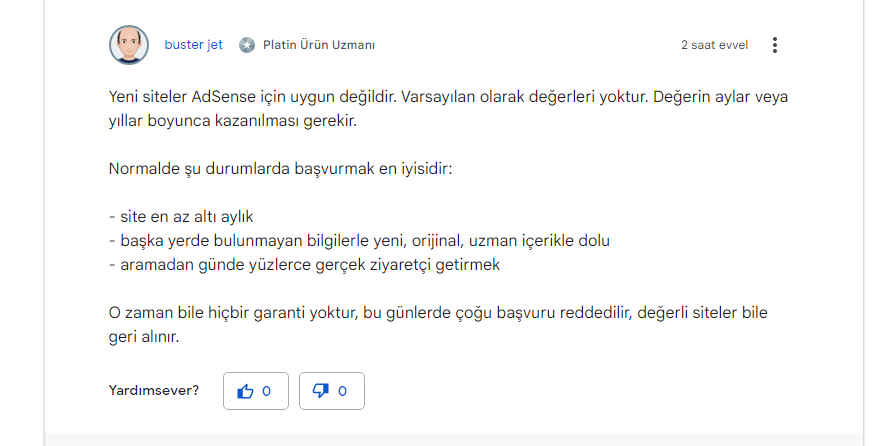Click the 'geri alınır.' closing text
The width and height of the screenshot is (885, 446).
(x=144, y=337)
